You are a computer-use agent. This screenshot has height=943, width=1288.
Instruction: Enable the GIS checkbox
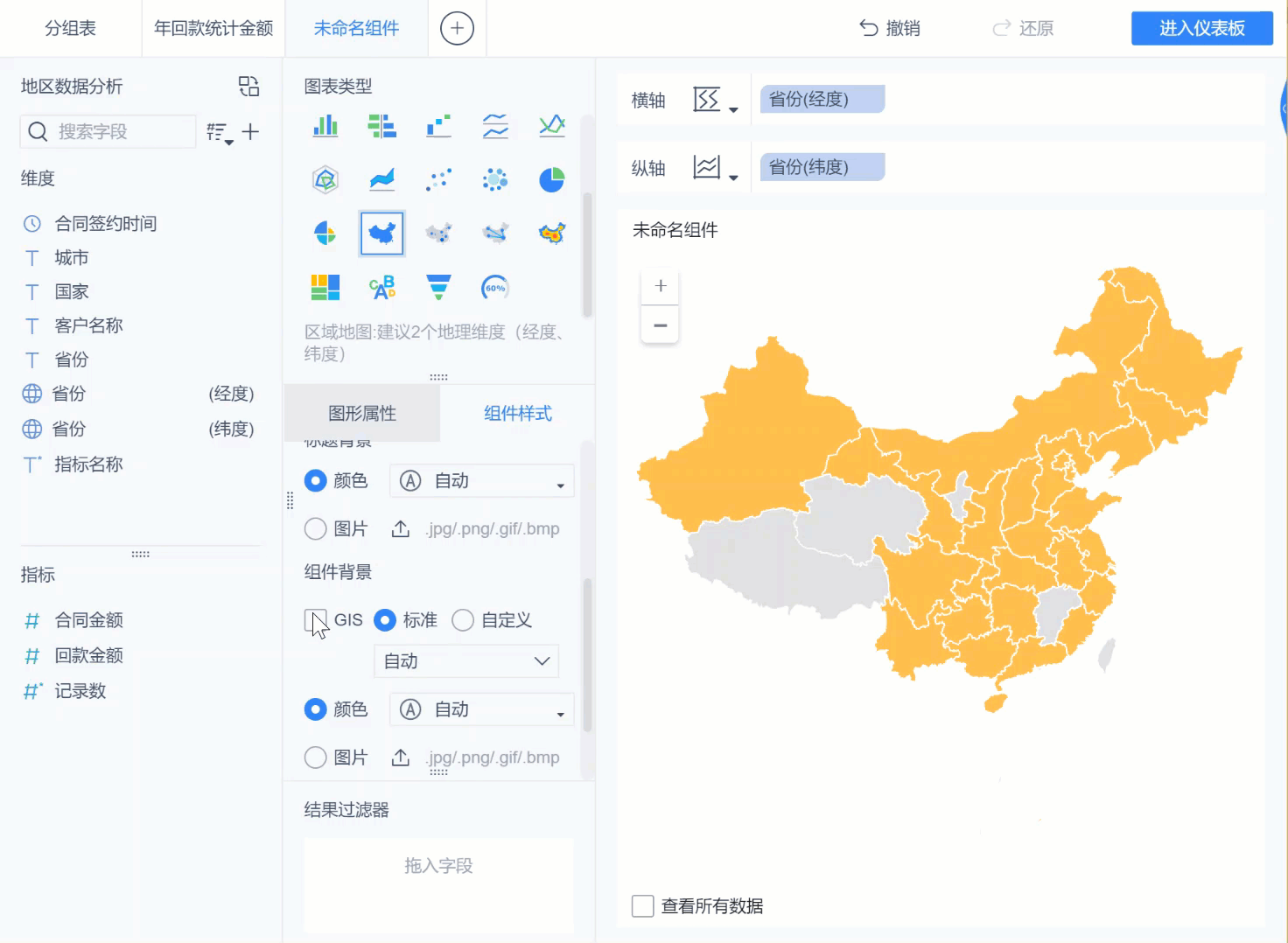[315, 620]
